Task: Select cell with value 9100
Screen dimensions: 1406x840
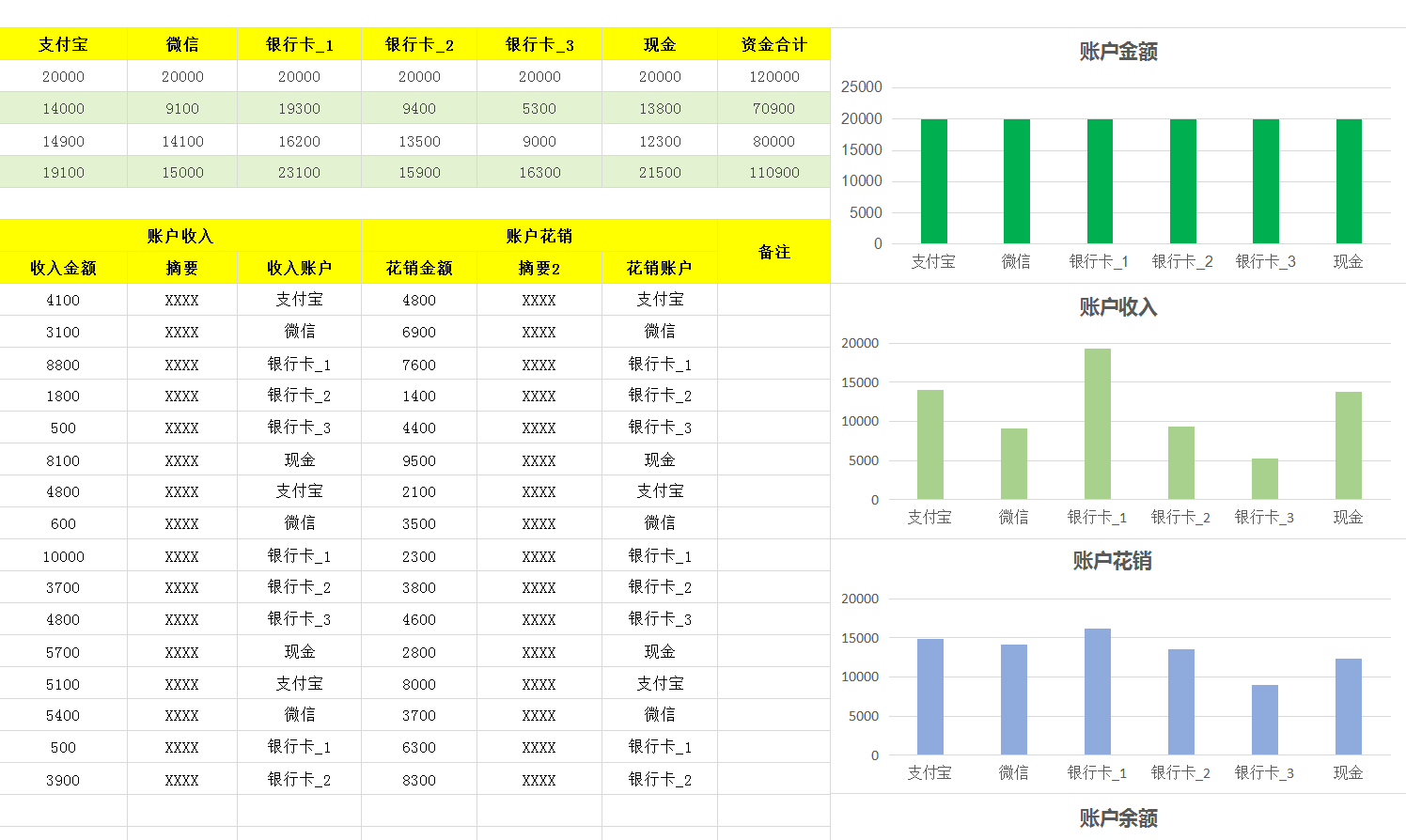Action: [182, 109]
